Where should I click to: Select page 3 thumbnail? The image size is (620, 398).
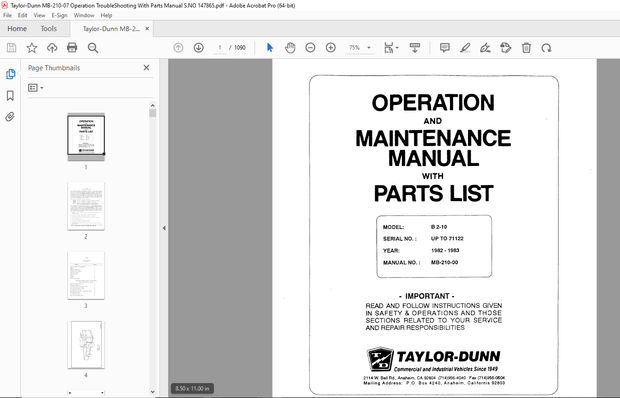86,275
